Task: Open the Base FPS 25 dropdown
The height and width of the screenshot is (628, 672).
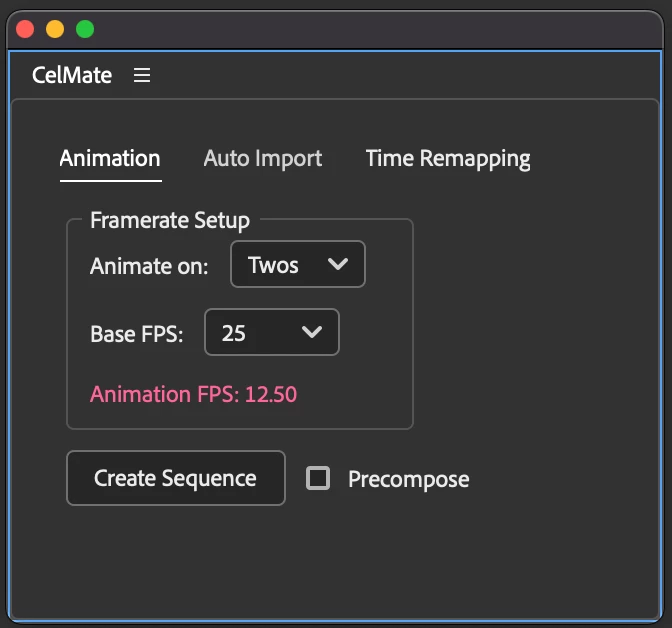Action: (272, 332)
